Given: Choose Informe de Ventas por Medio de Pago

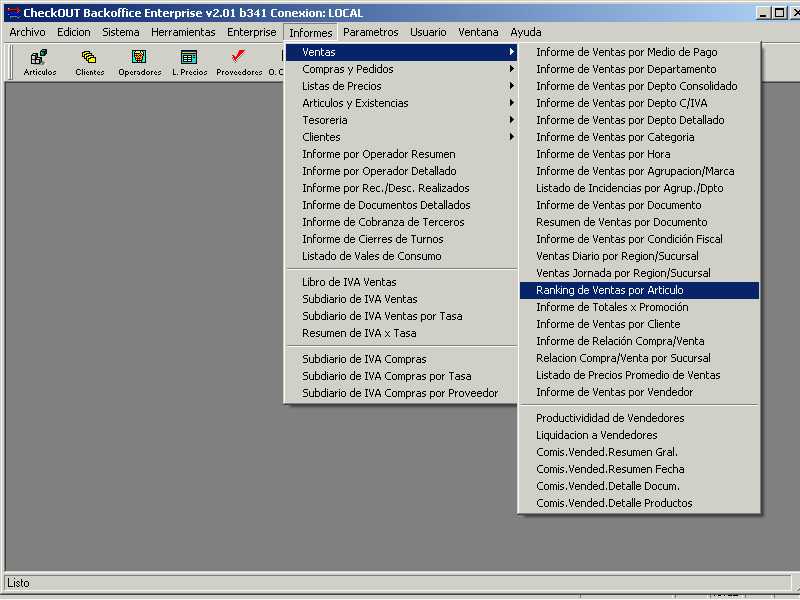Looking at the screenshot, I should tap(639, 52).
